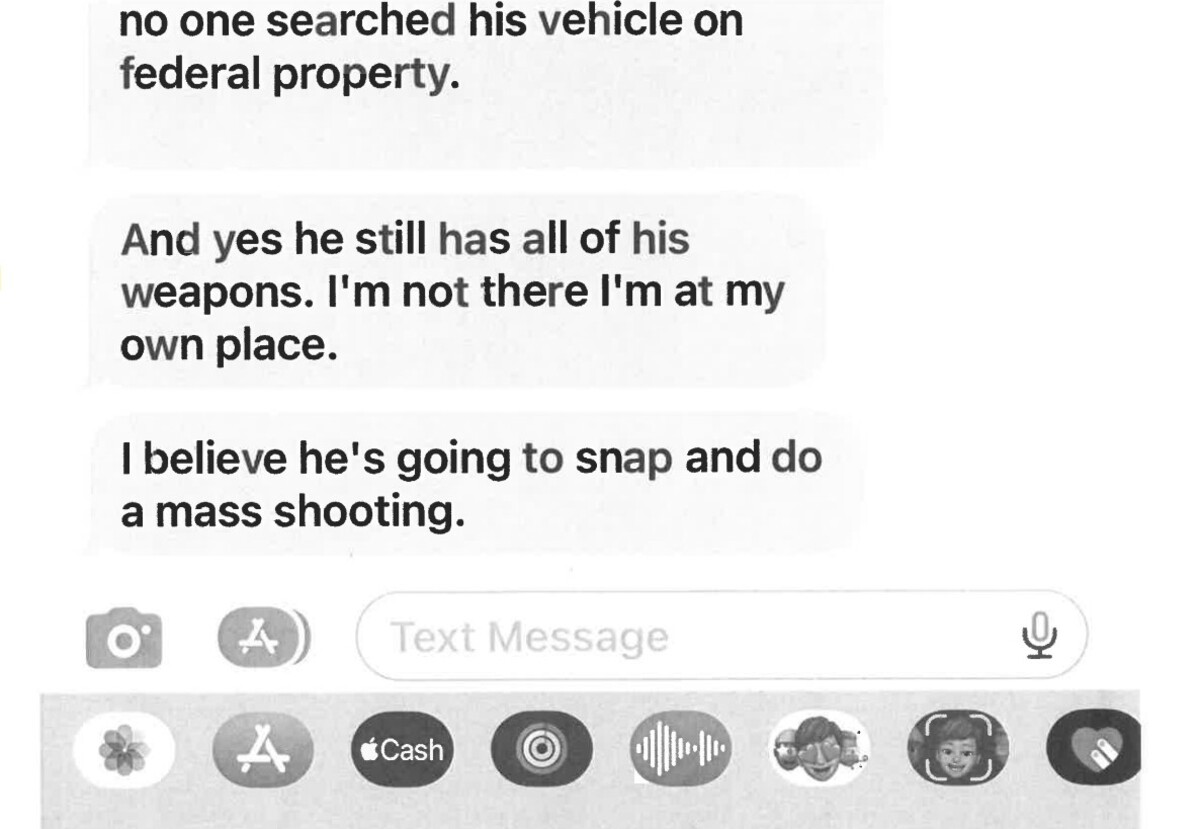Click the Text Message input field
The image size is (1200, 829).
[x=722, y=636]
